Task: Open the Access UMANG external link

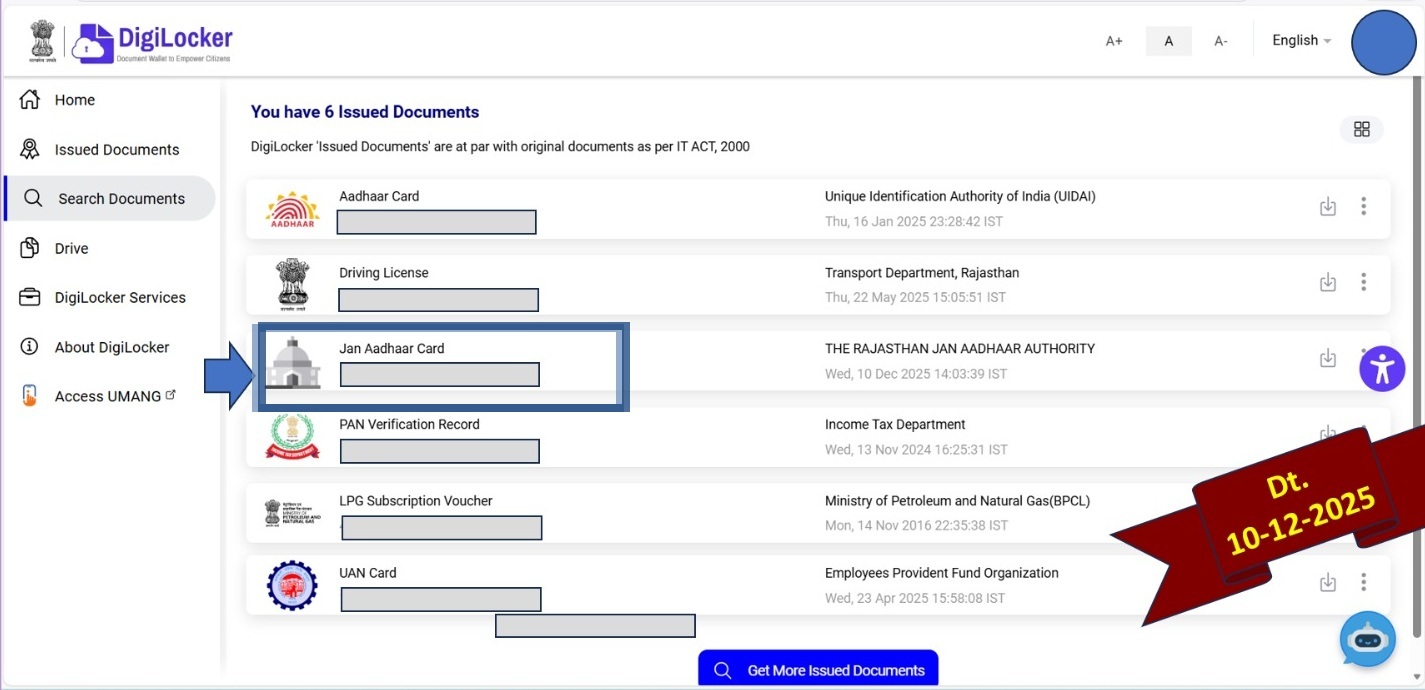Action: [107, 396]
